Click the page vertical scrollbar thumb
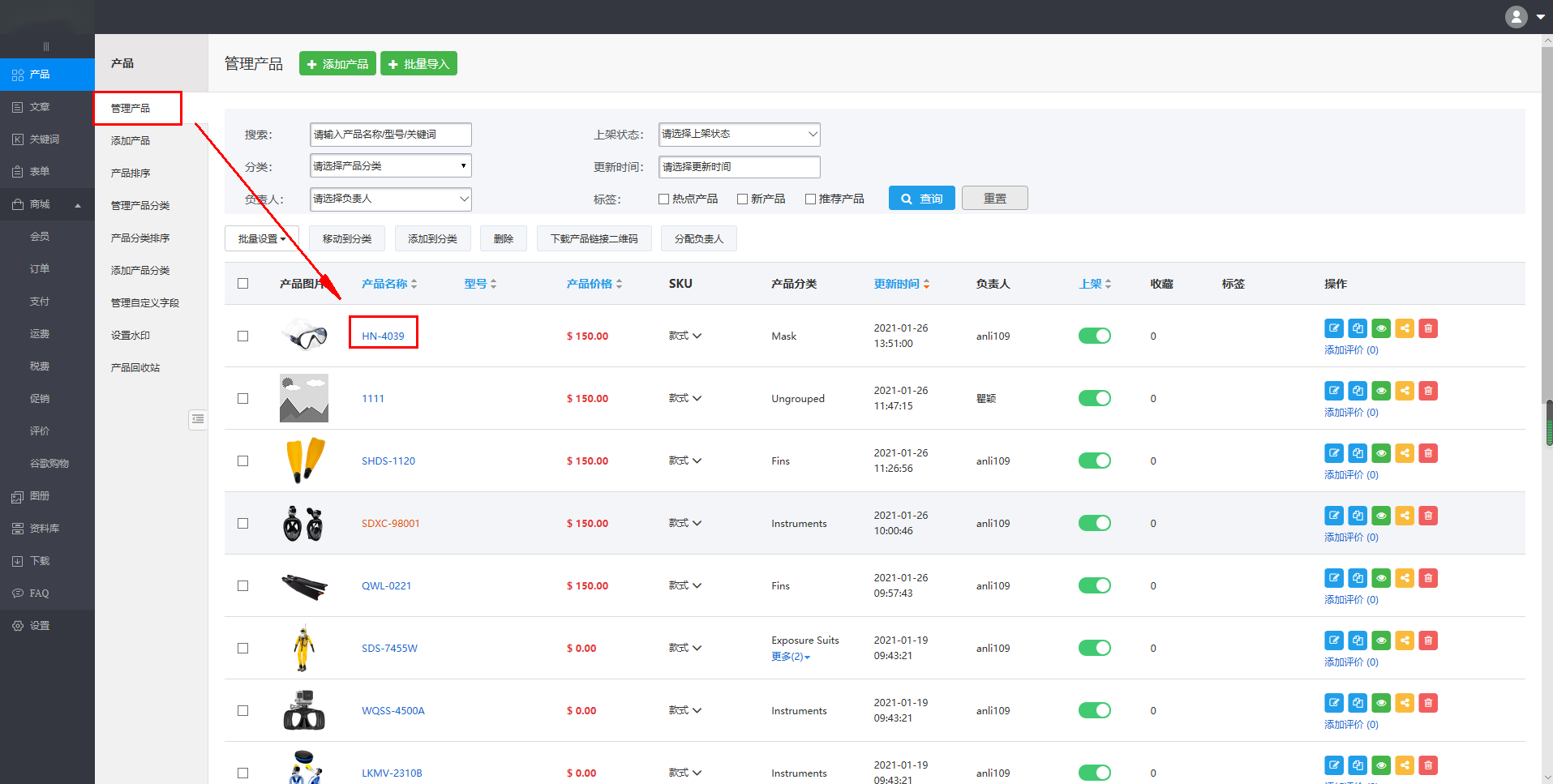Image resolution: width=1553 pixels, height=784 pixels. point(1548,422)
